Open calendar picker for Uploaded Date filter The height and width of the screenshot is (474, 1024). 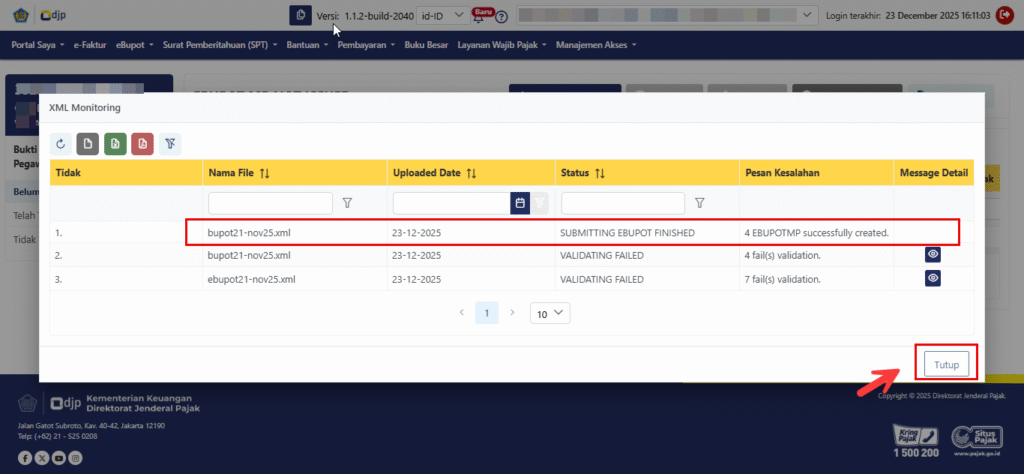(x=519, y=203)
